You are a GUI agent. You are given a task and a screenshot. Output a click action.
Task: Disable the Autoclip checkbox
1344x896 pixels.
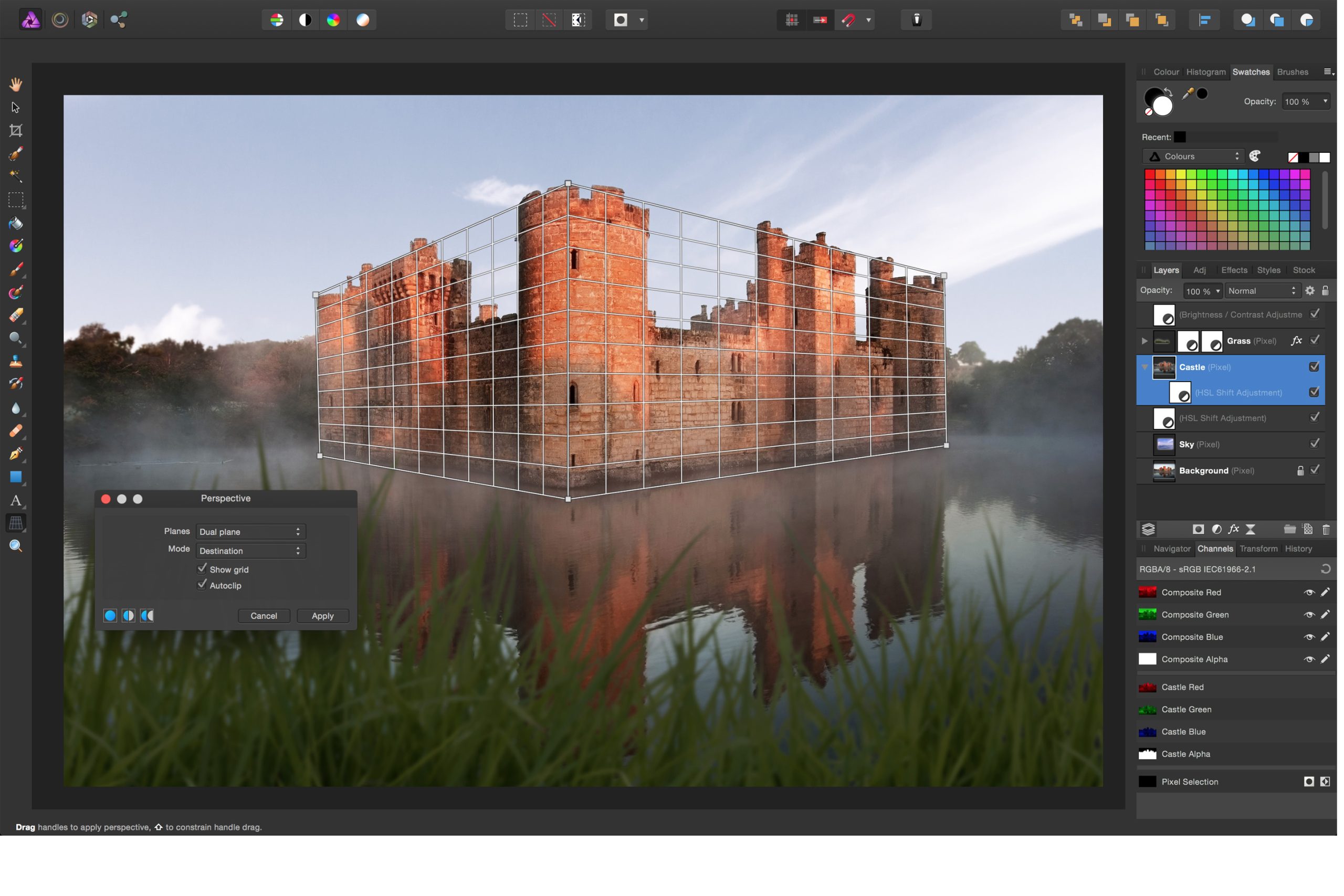202,585
